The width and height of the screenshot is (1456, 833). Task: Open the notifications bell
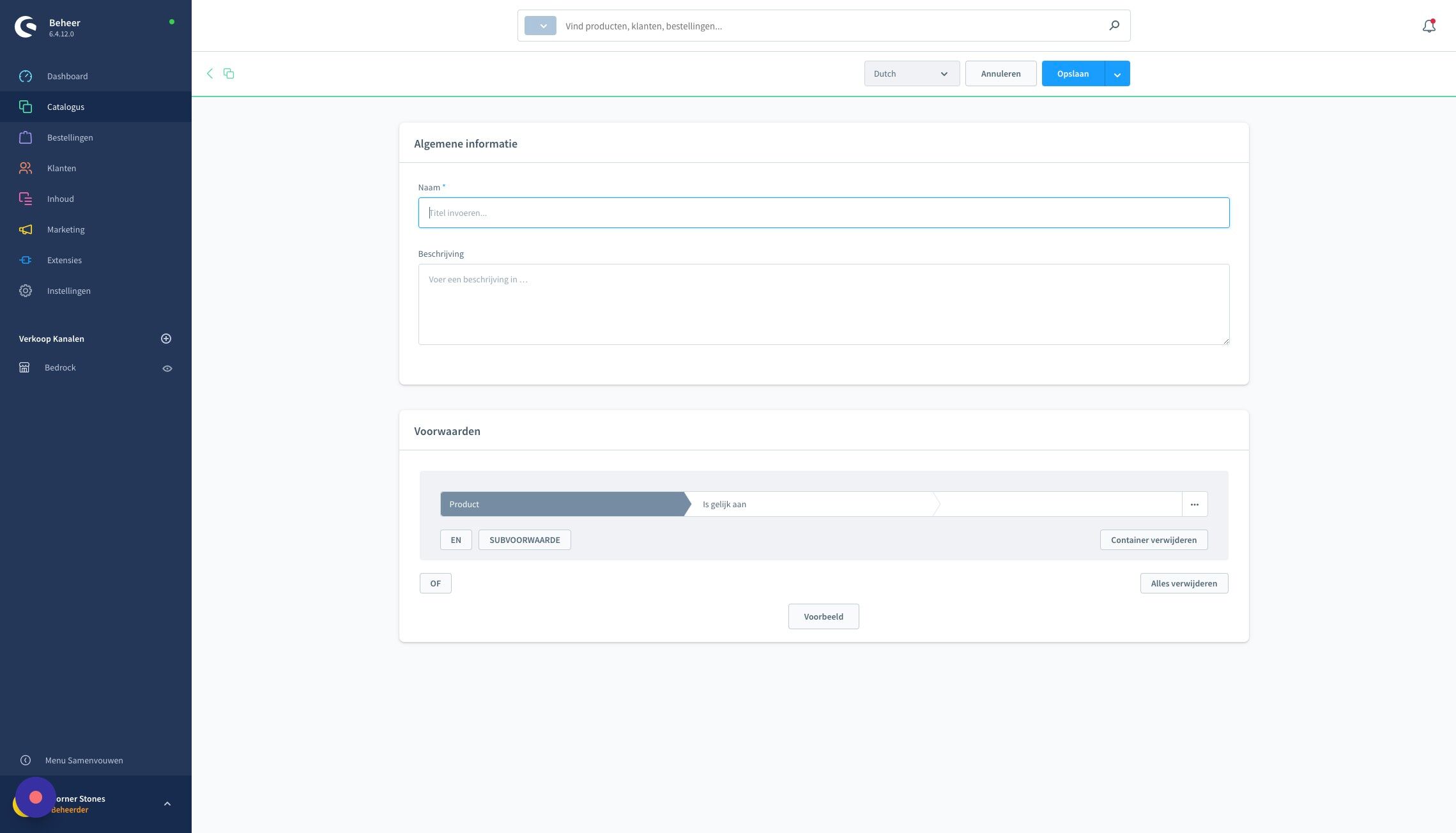[1429, 26]
